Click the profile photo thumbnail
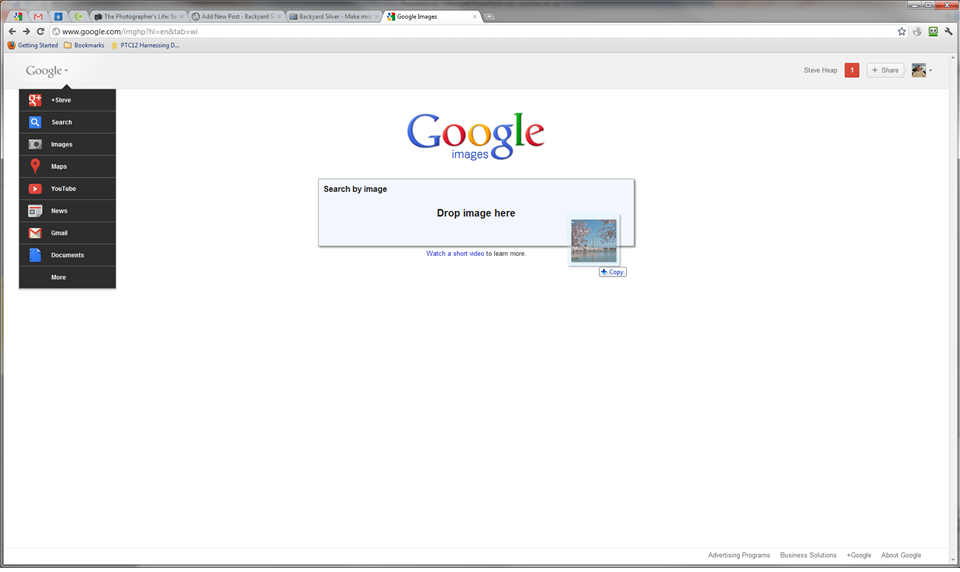The image size is (960, 572). (918, 70)
